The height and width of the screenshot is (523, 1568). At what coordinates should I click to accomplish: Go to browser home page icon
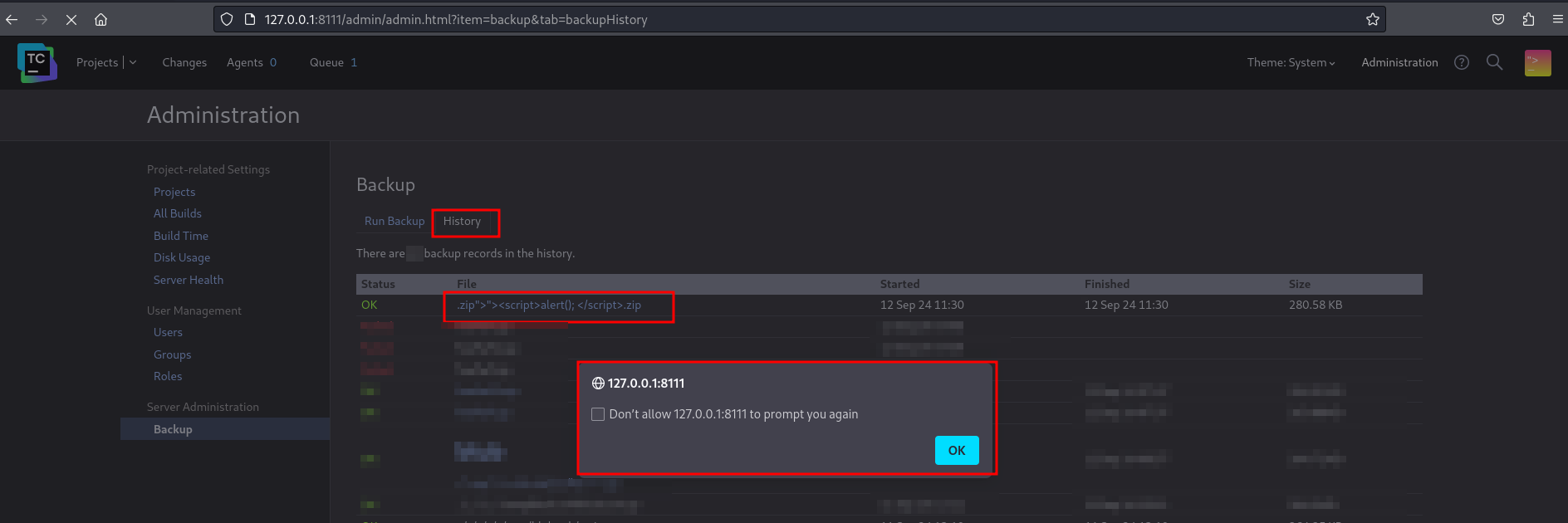tap(100, 19)
